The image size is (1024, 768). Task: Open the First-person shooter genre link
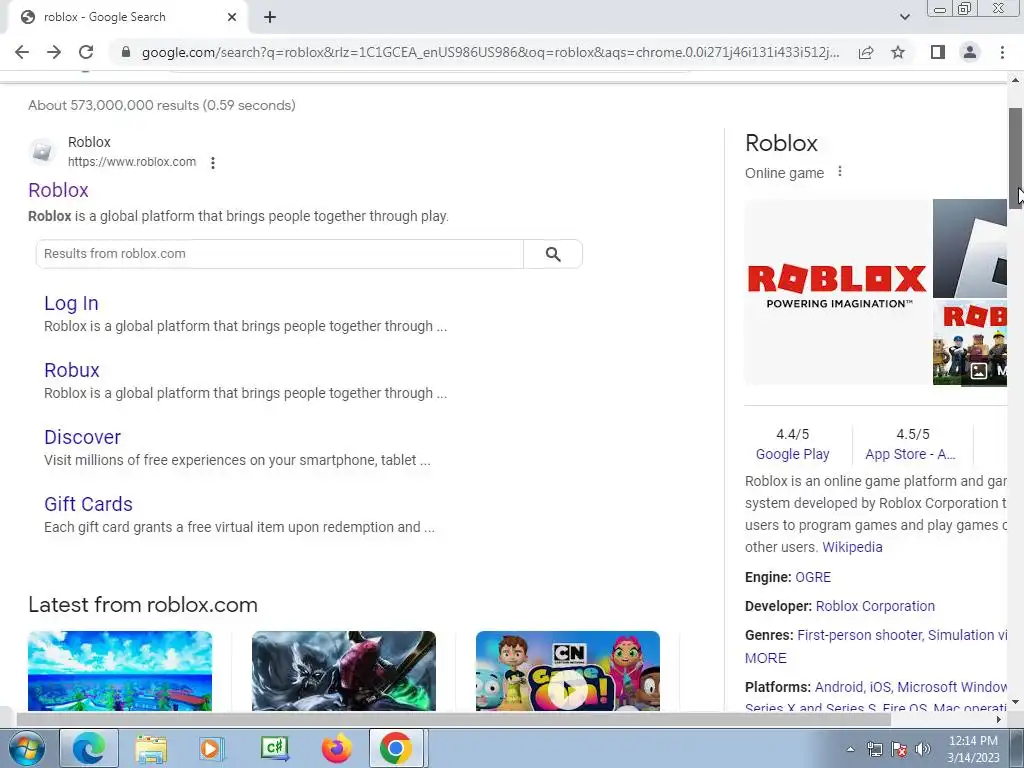pyautogui.click(x=858, y=635)
